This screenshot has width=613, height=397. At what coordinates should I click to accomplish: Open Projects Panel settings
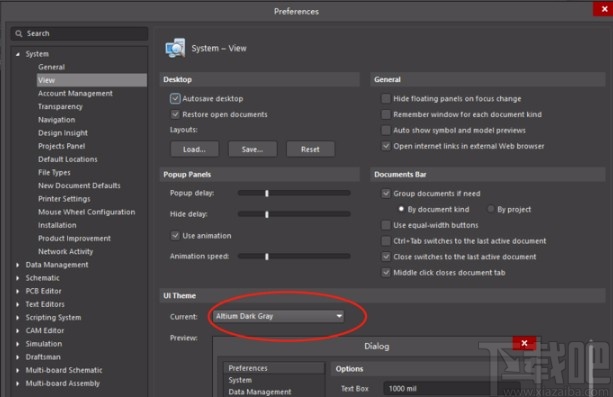click(x=61, y=146)
